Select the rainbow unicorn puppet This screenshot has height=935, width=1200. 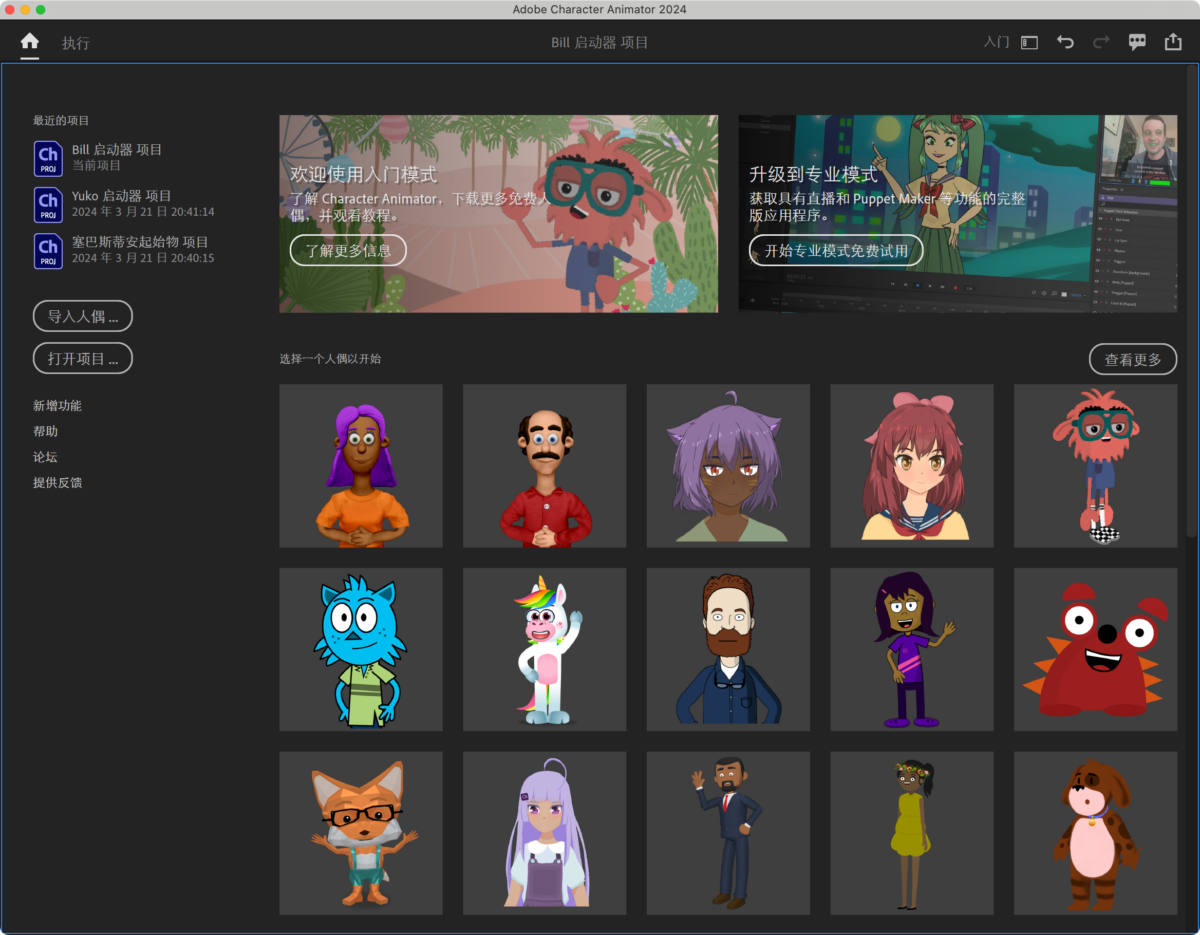(545, 650)
